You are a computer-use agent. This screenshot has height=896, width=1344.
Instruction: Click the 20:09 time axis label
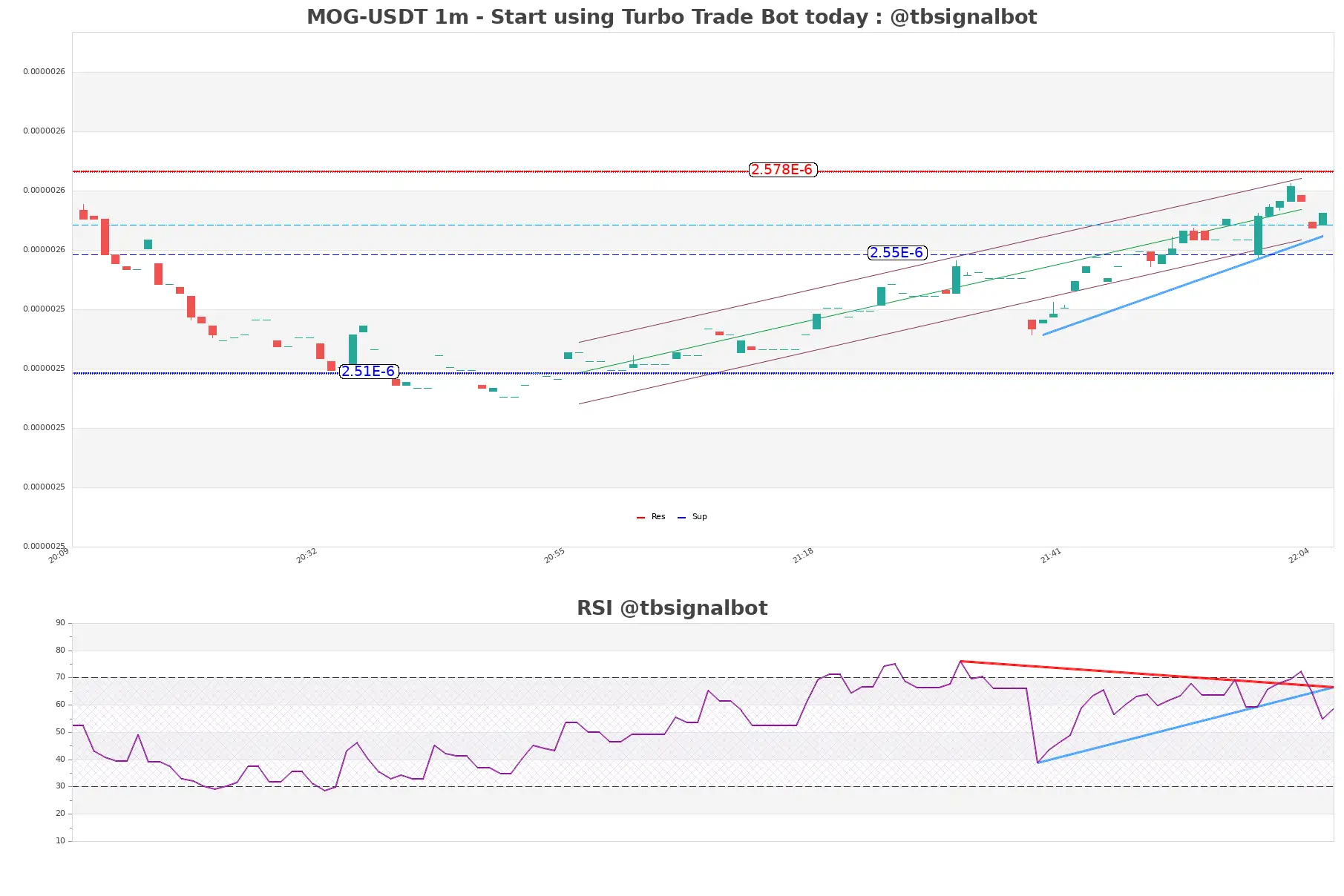[x=59, y=556]
